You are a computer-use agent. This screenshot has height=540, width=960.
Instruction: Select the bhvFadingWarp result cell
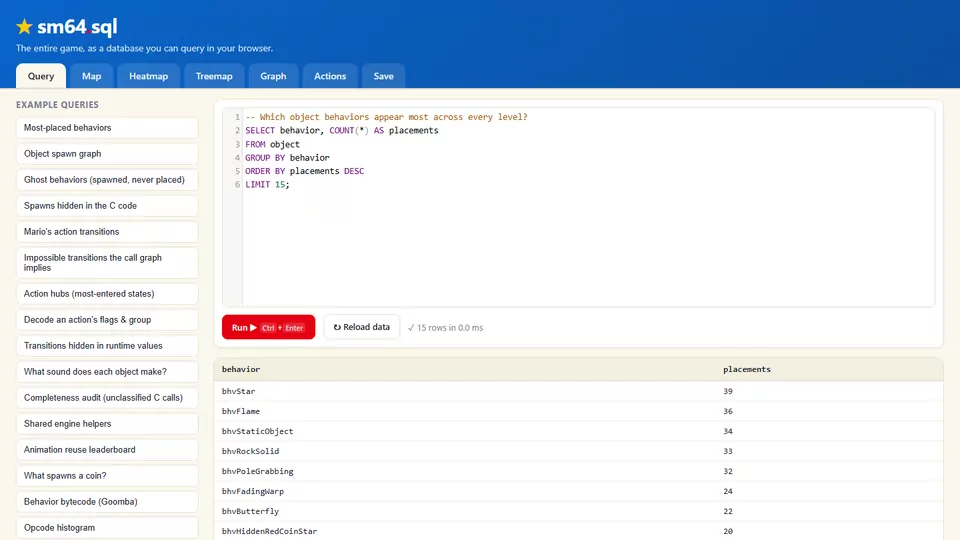tap(253, 491)
